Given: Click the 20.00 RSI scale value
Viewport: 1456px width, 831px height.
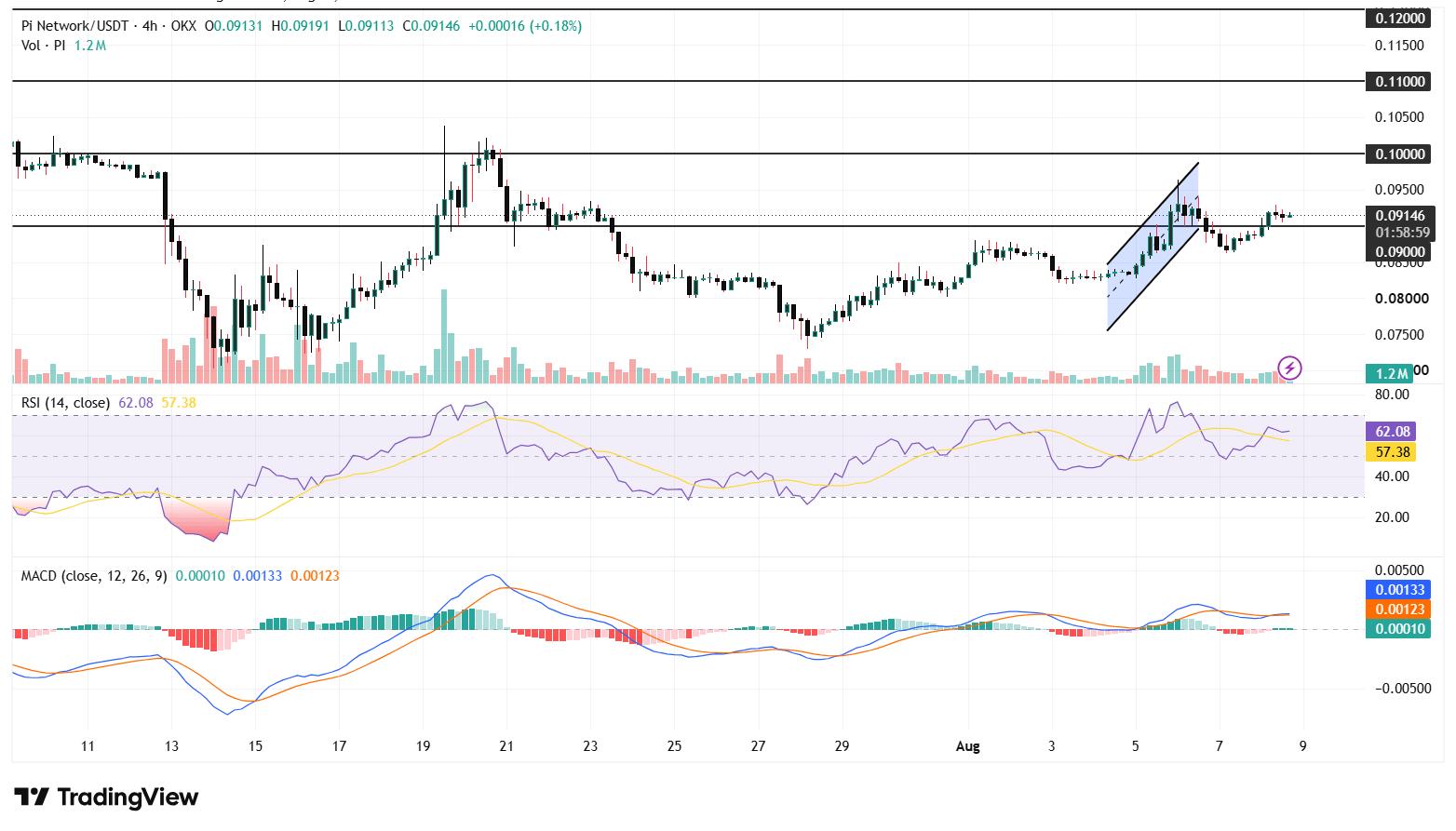Looking at the screenshot, I should pos(1393,517).
